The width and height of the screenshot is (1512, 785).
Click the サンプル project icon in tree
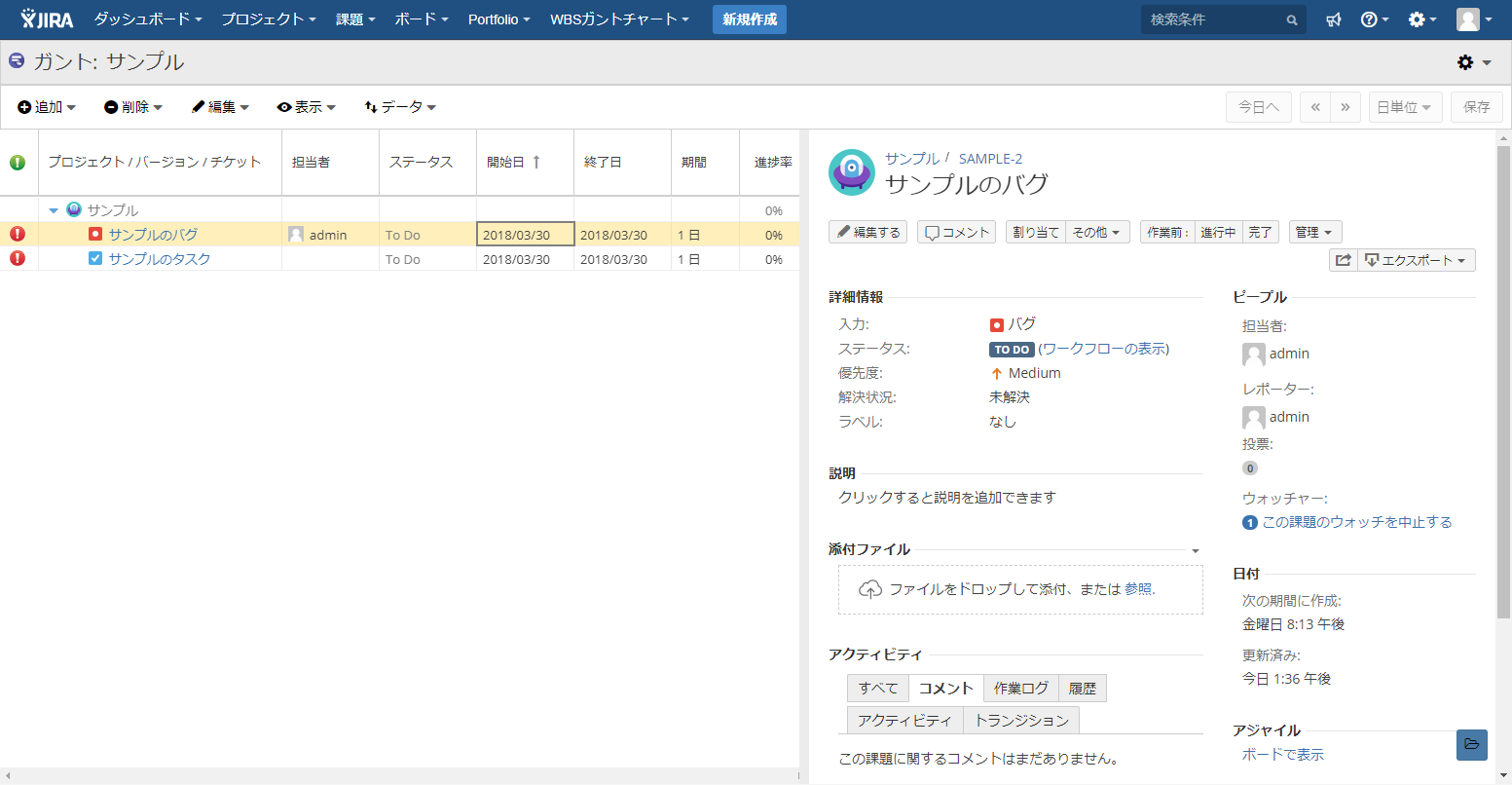point(74,209)
